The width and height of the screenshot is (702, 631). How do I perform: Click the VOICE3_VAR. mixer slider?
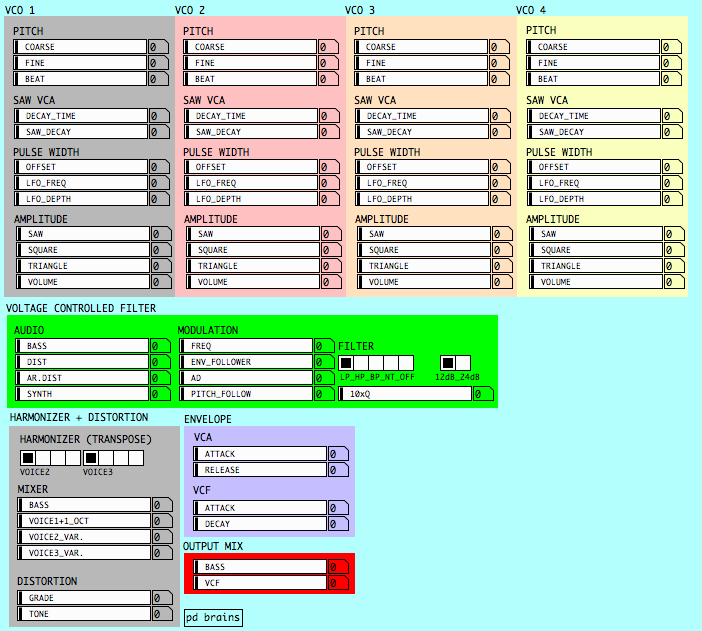pos(84,553)
